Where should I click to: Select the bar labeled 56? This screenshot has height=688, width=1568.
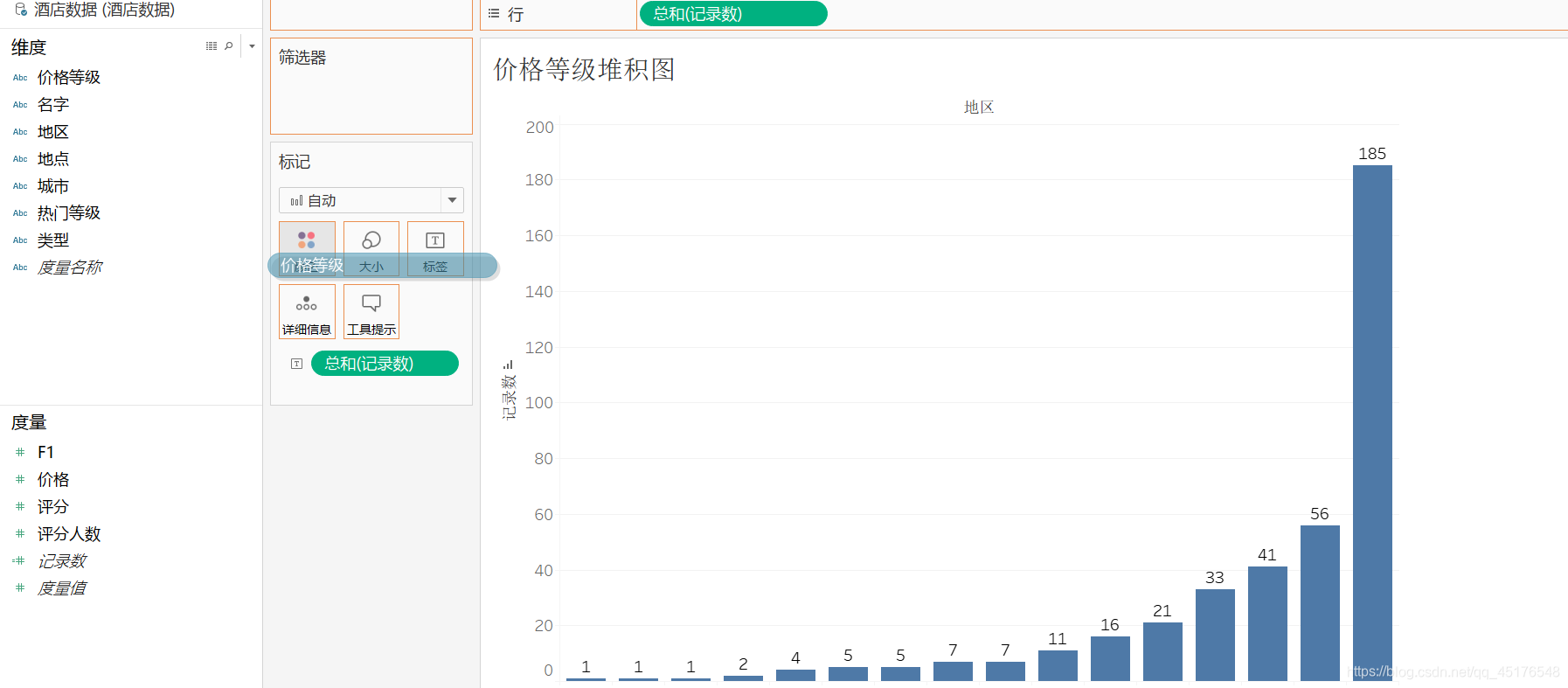1320,603
